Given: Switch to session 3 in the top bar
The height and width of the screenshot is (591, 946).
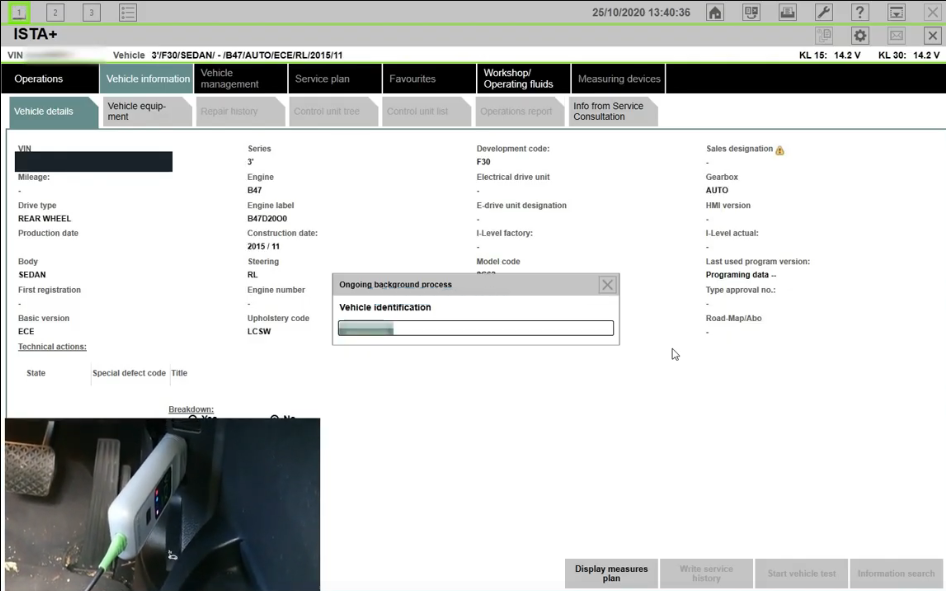Looking at the screenshot, I should [91, 12].
